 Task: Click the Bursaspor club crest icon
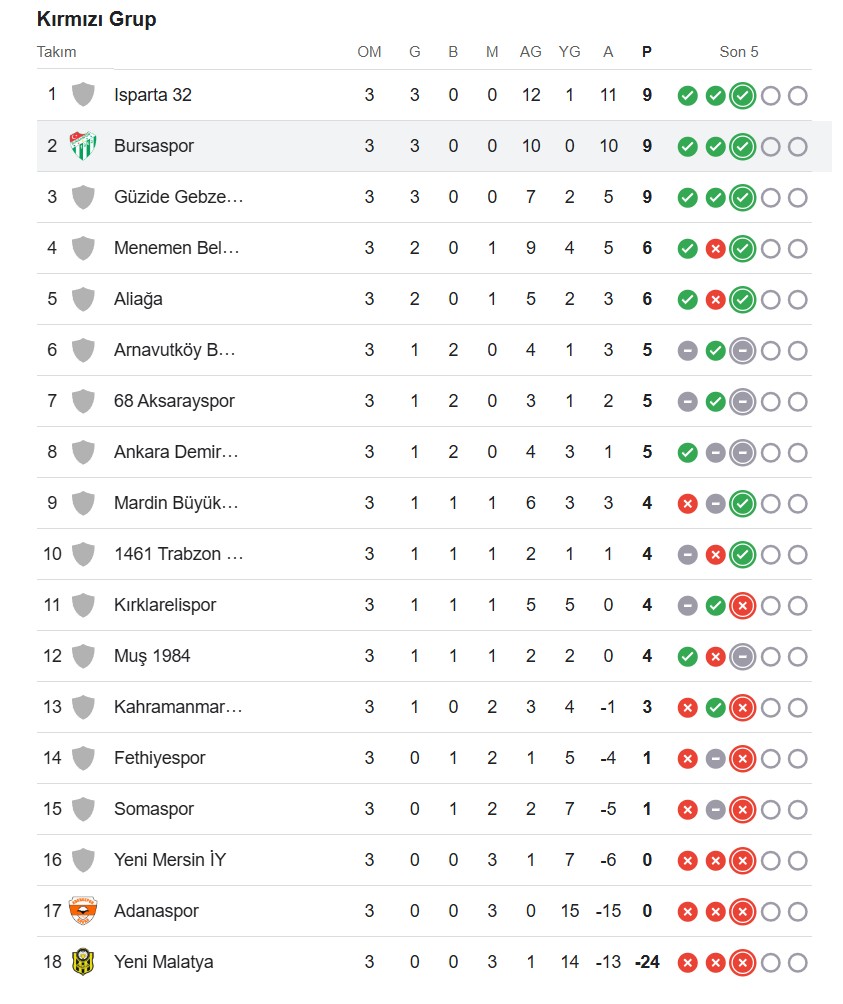[x=83, y=146]
